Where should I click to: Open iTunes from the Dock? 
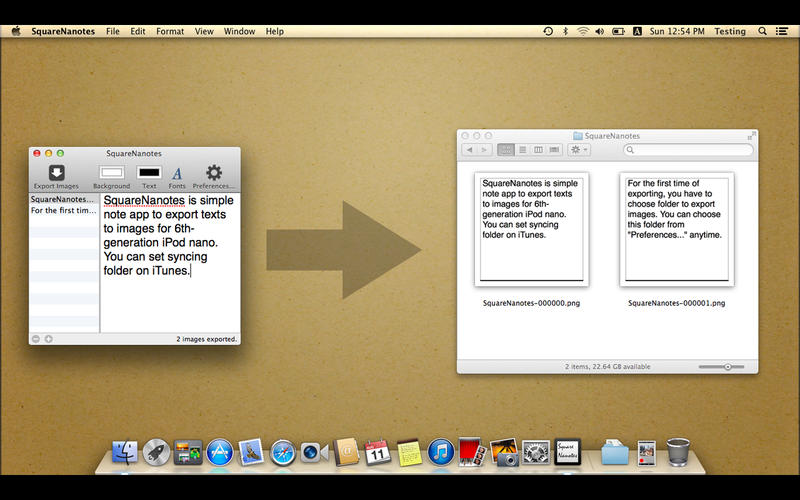point(440,452)
